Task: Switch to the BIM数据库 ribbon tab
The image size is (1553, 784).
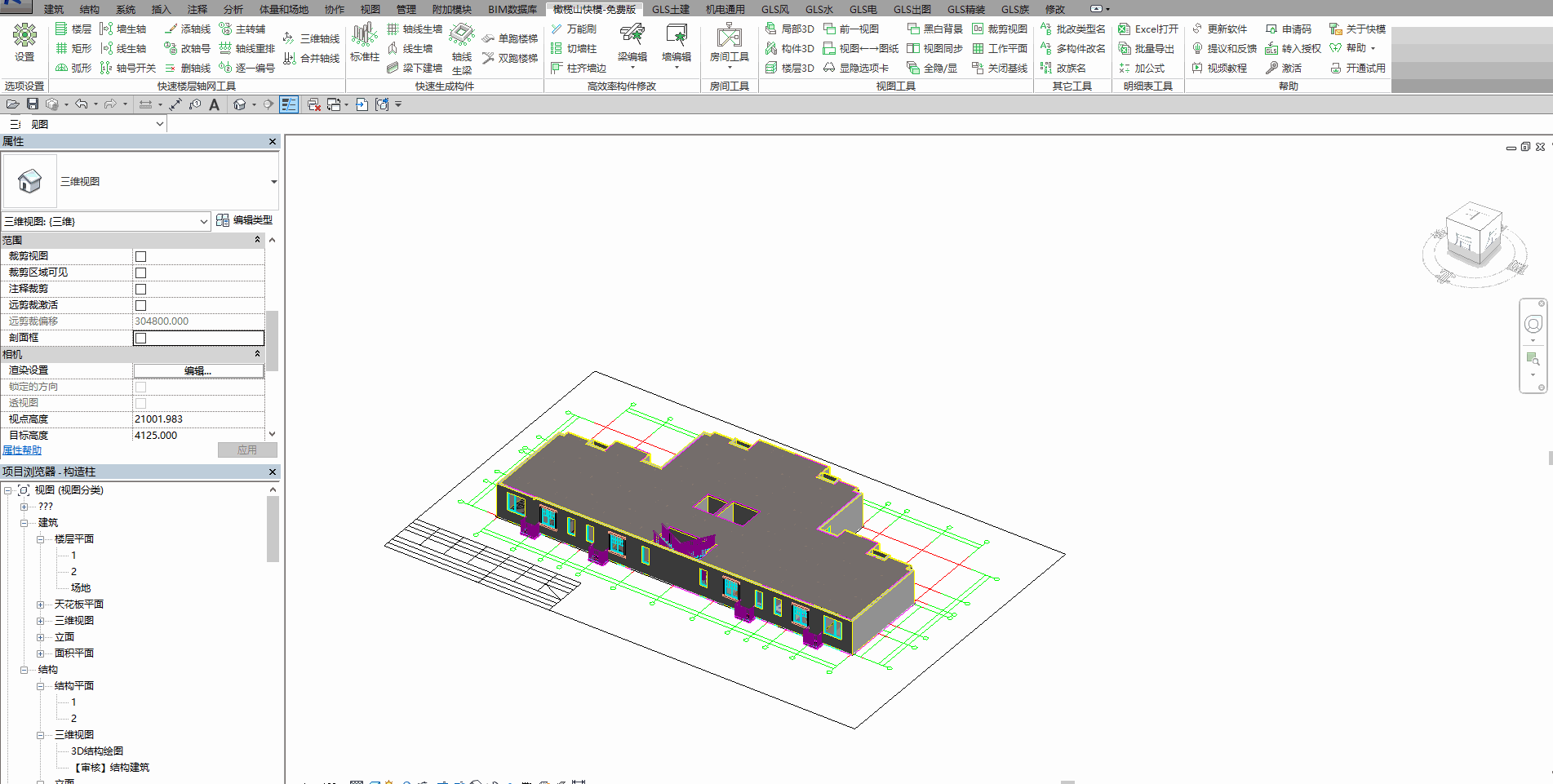Action: 512,9
